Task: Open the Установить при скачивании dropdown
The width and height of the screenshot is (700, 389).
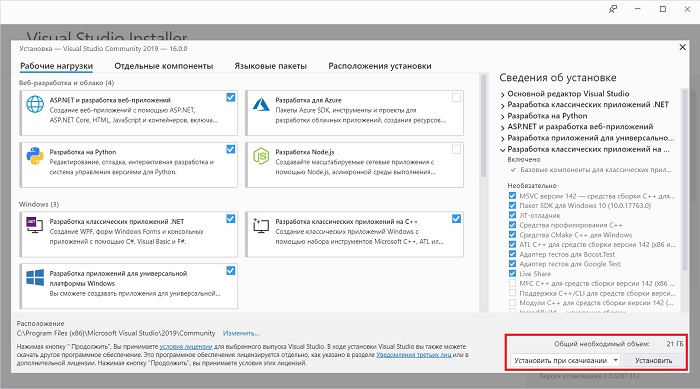Action: [x=565, y=360]
